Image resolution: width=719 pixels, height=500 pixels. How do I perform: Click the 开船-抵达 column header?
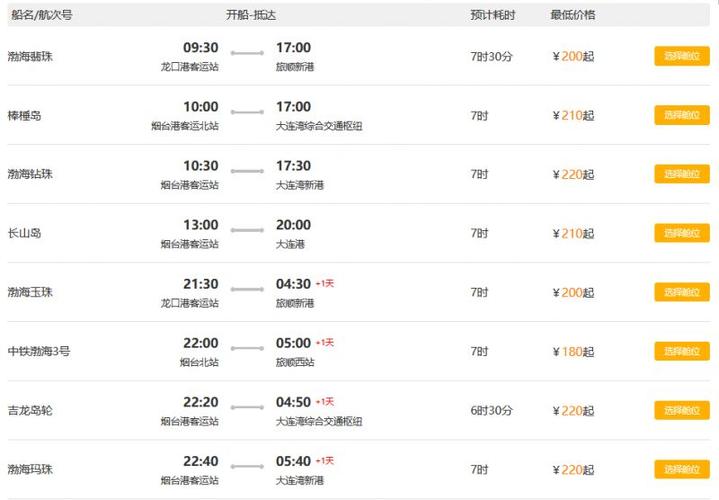point(250,15)
